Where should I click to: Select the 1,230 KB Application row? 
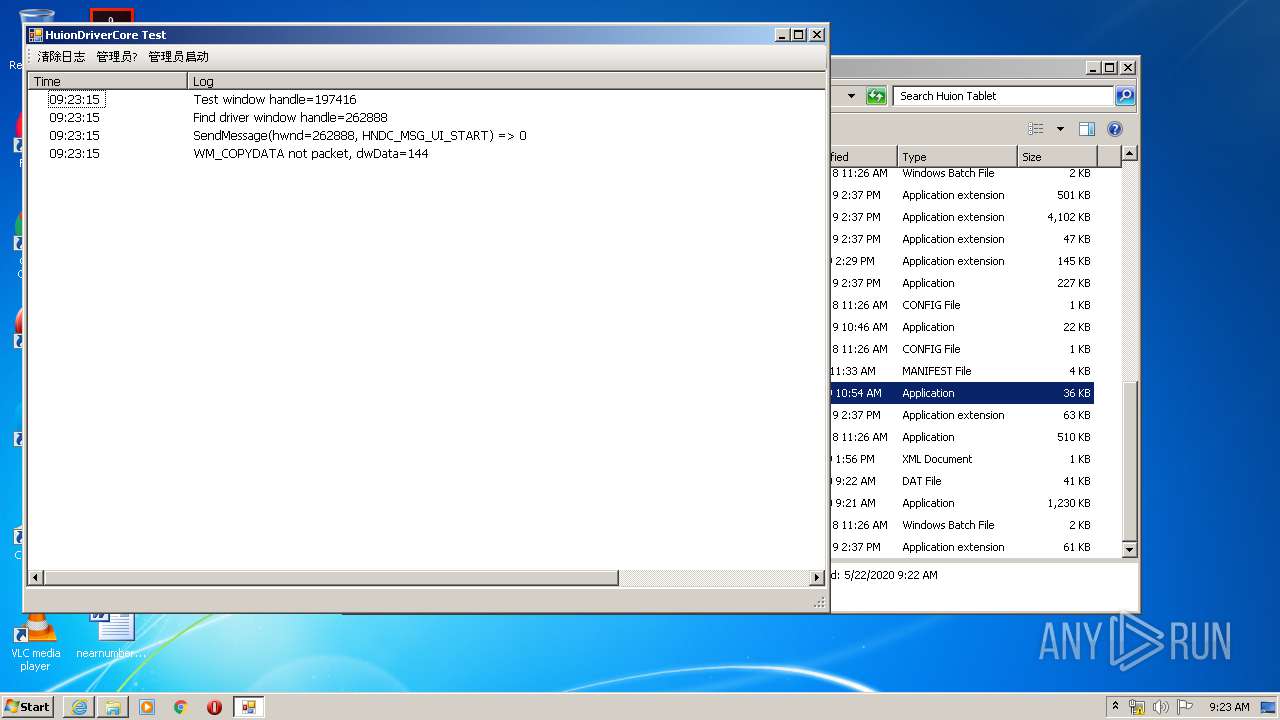pyautogui.click(x=962, y=503)
